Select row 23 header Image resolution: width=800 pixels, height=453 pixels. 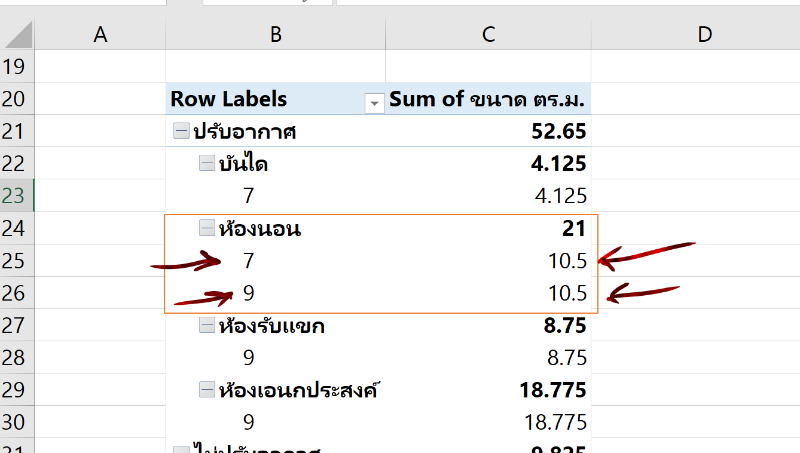(18, 196)
